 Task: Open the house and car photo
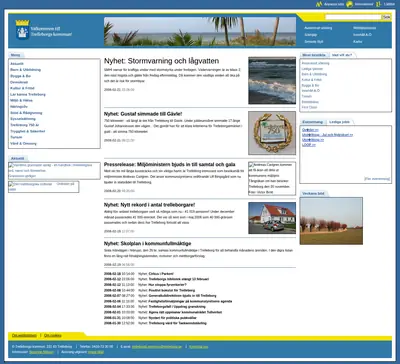point(272,218)
